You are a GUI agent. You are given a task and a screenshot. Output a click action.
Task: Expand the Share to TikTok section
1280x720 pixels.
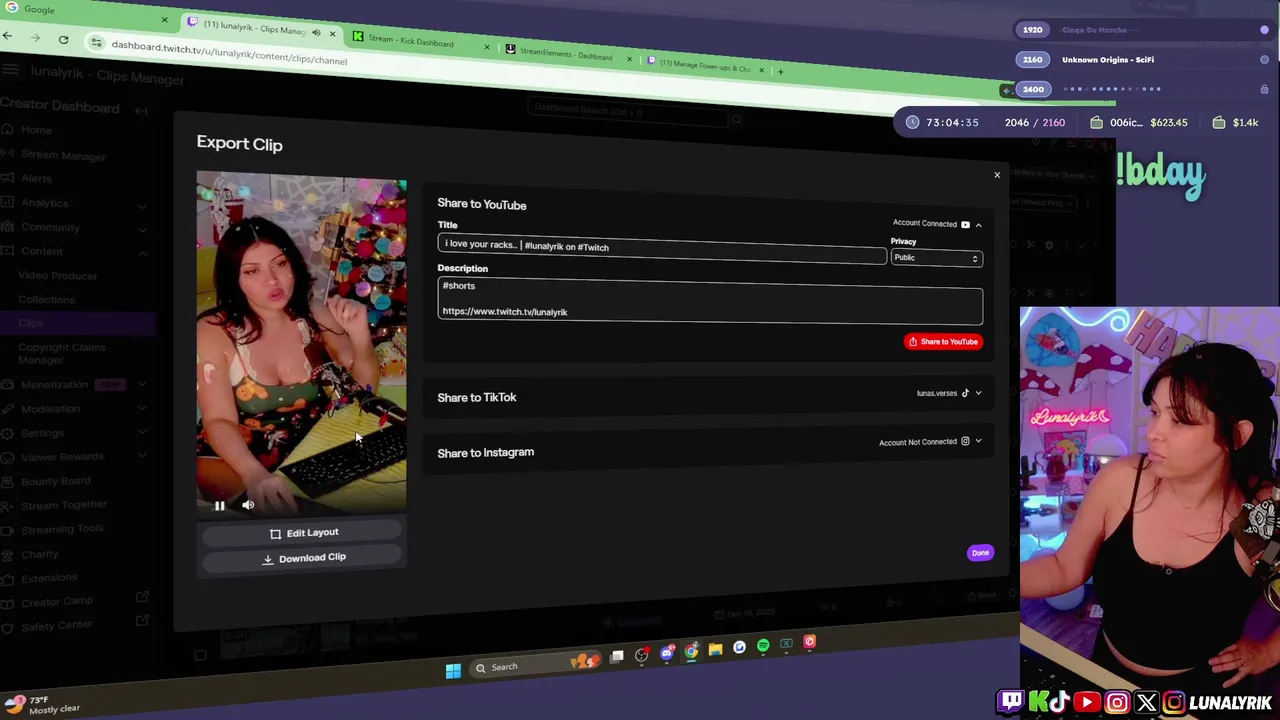[x=978, y=393]
